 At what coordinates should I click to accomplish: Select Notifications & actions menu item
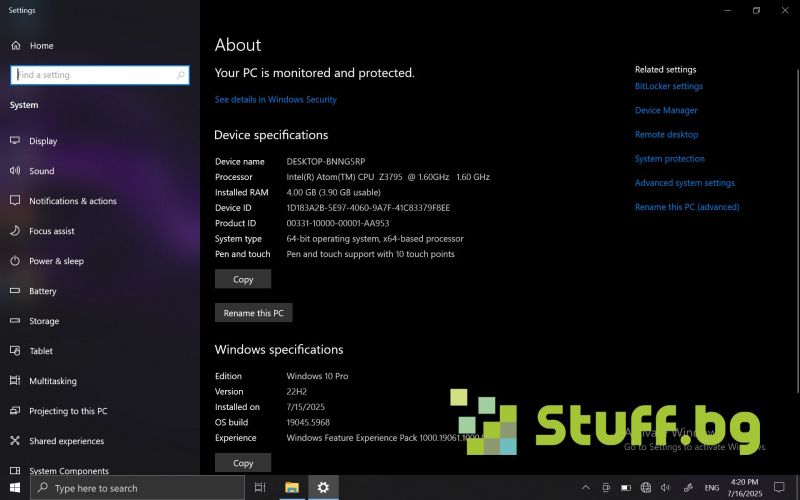point(72,201)
